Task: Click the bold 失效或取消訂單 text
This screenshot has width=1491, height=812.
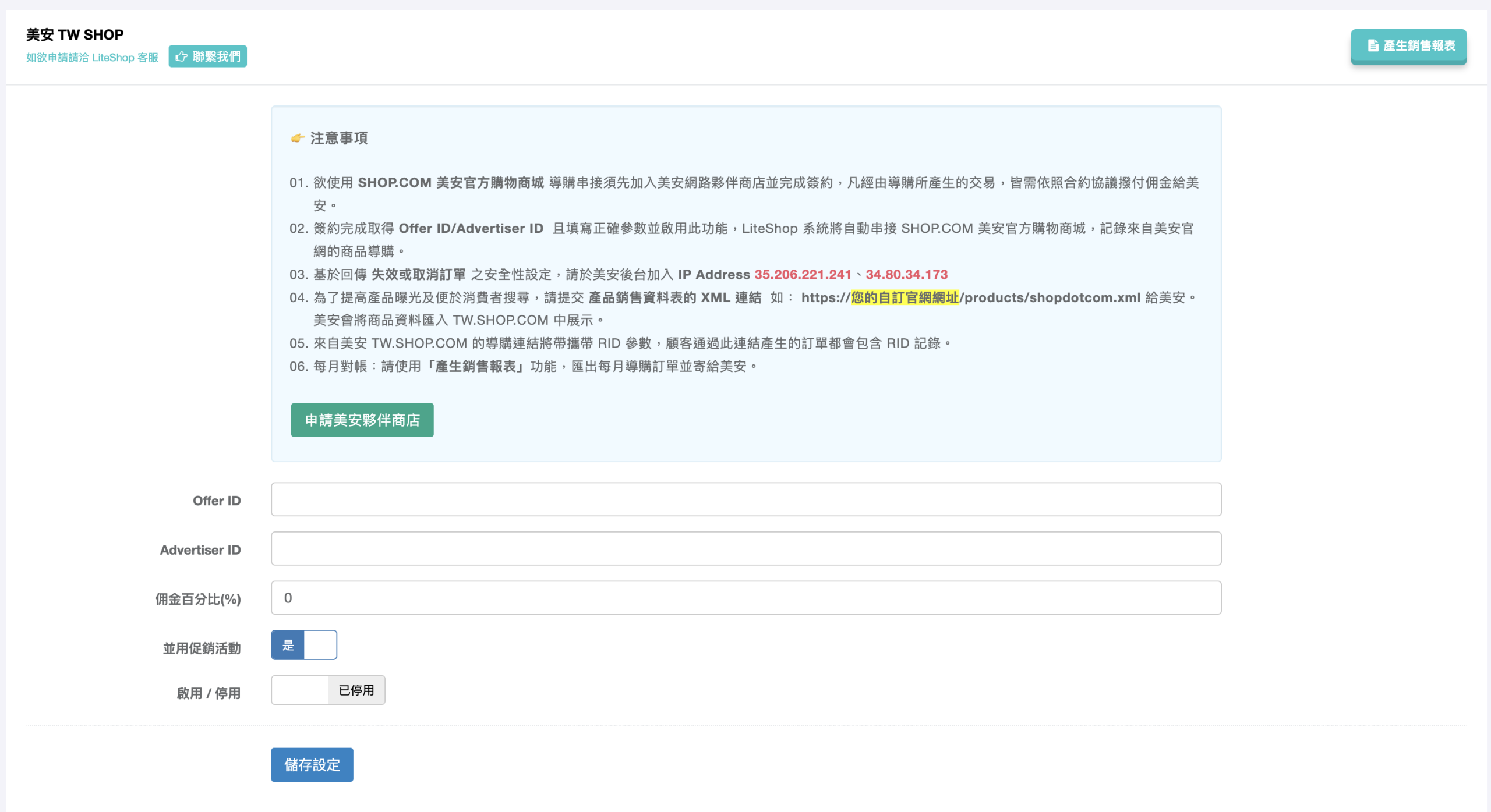Action: click(x=419, y=274)
